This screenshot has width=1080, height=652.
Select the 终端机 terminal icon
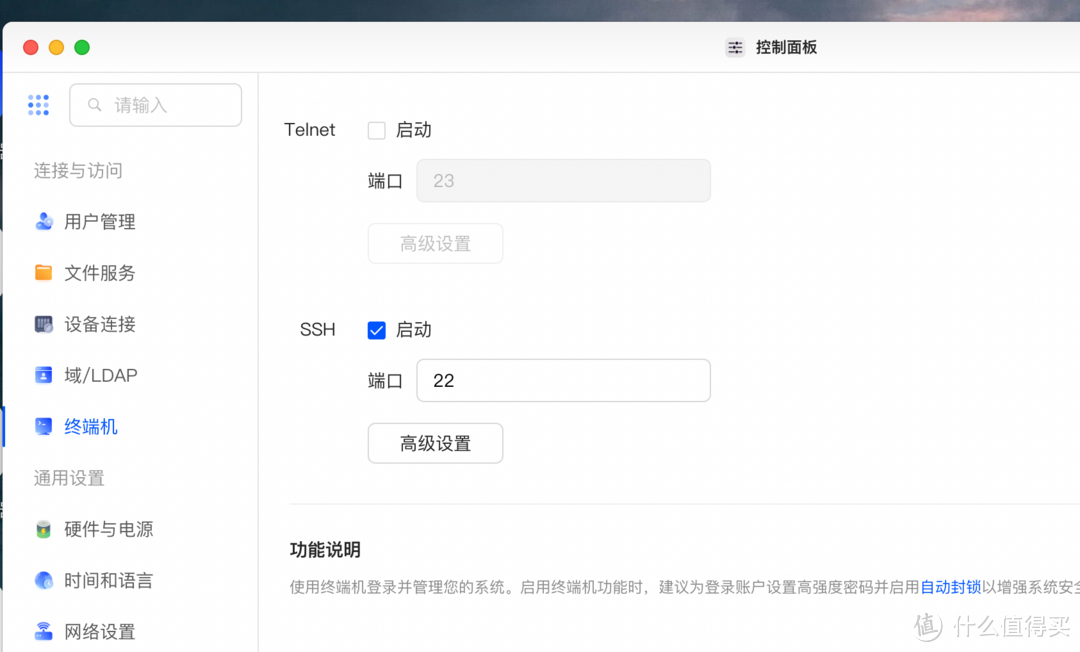click(44, 426)
